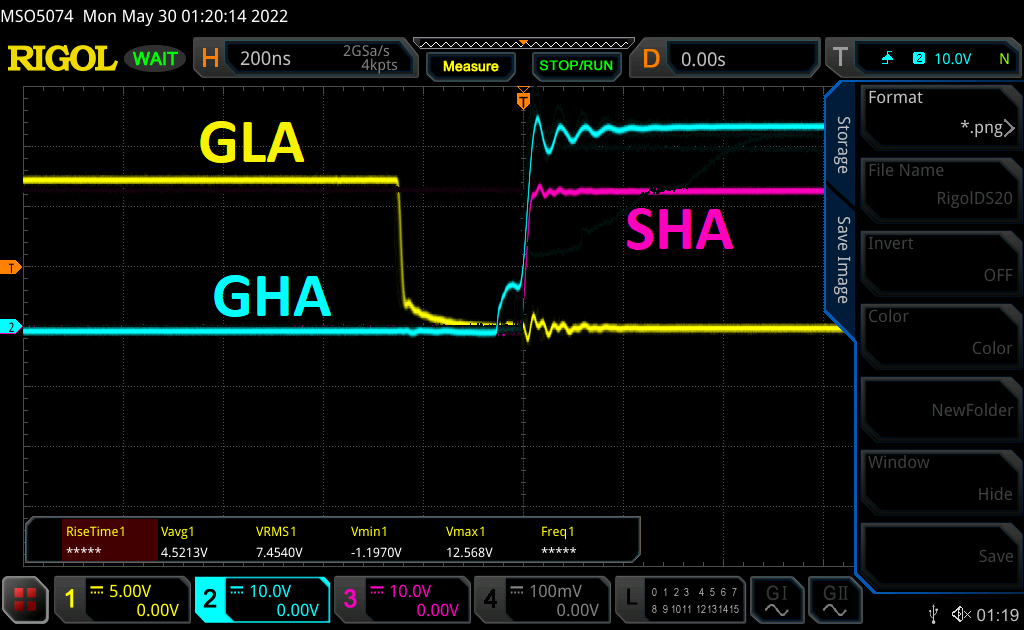Click the waveform memory position bar
Screen dimensions: 1024x630
click(x=524, y=44)
